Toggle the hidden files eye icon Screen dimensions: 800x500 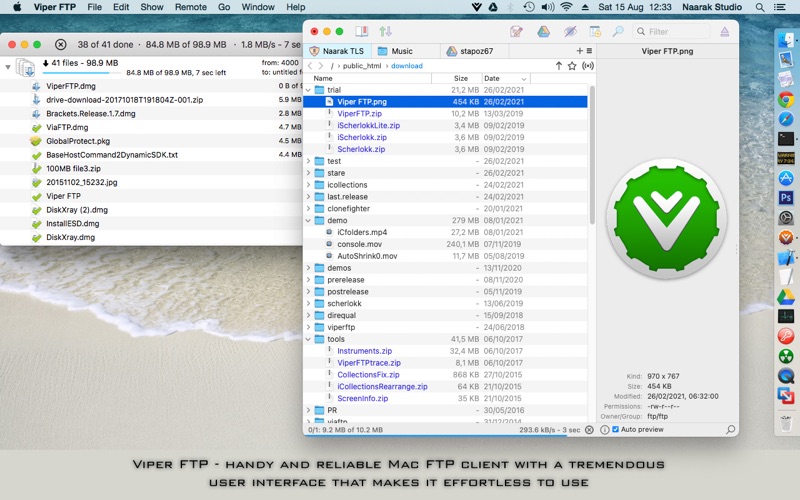570,32
